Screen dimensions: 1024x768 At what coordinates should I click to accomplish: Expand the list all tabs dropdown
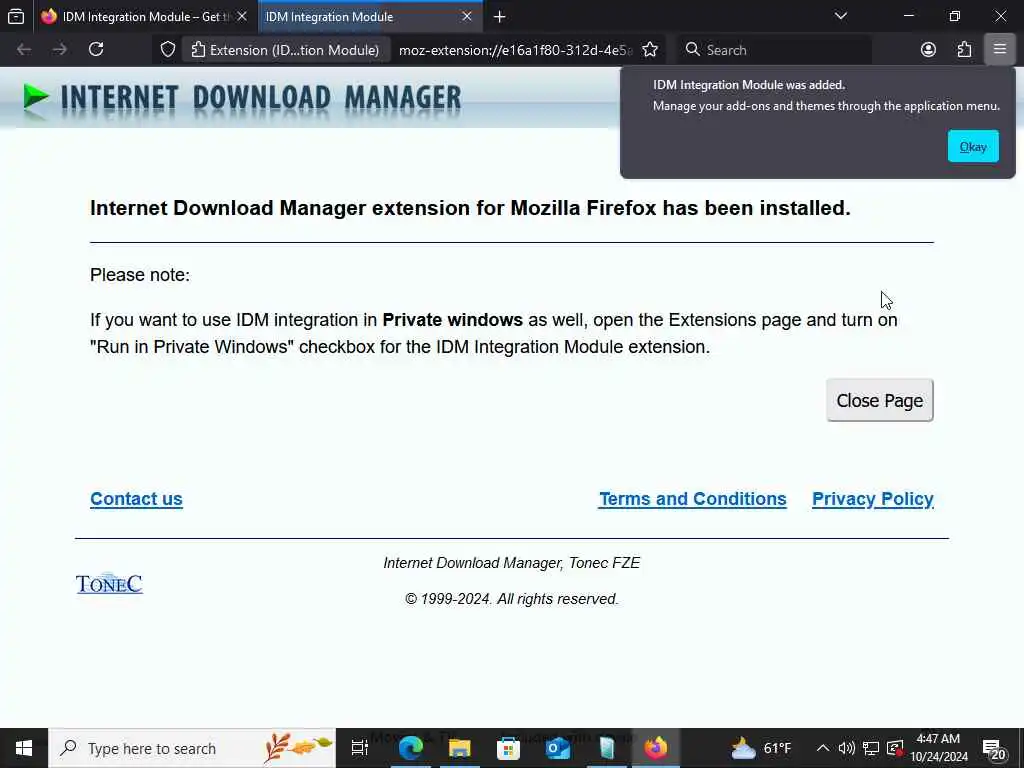pos(840,16)
